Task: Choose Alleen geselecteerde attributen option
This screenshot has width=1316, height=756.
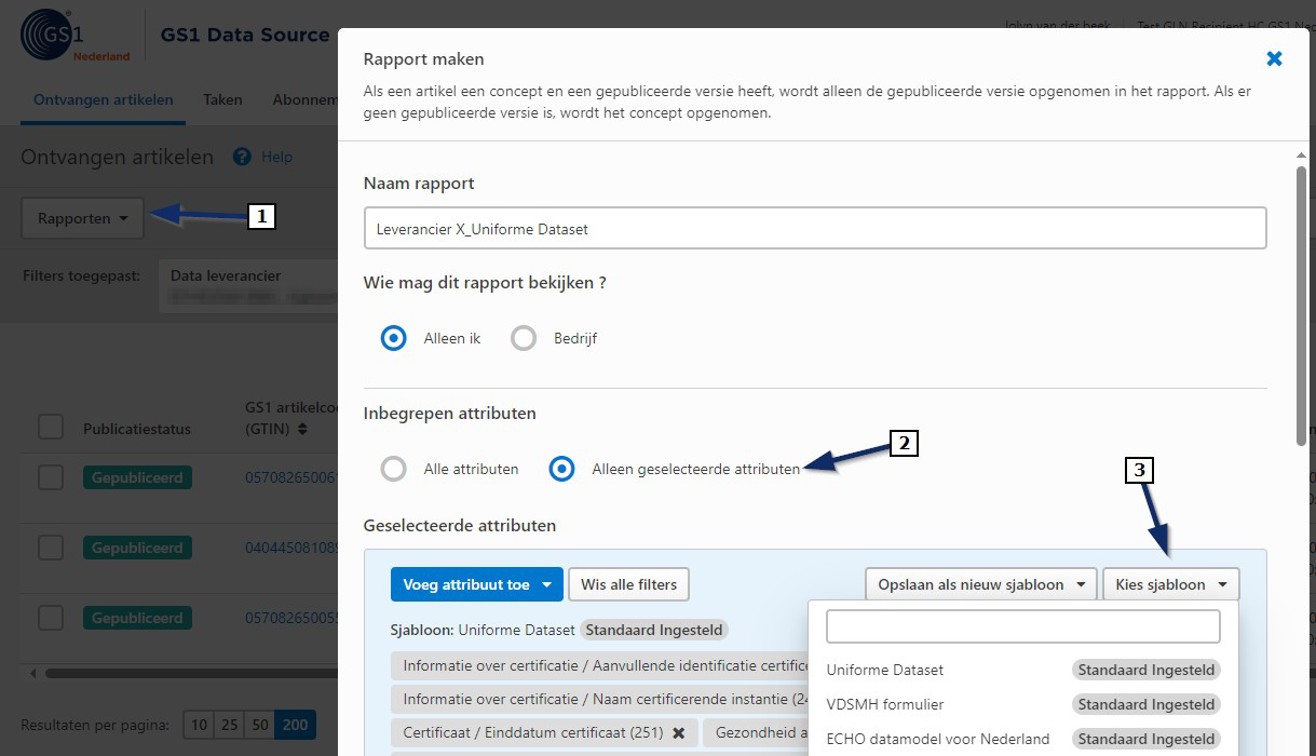Action: [x=562, y=468]
